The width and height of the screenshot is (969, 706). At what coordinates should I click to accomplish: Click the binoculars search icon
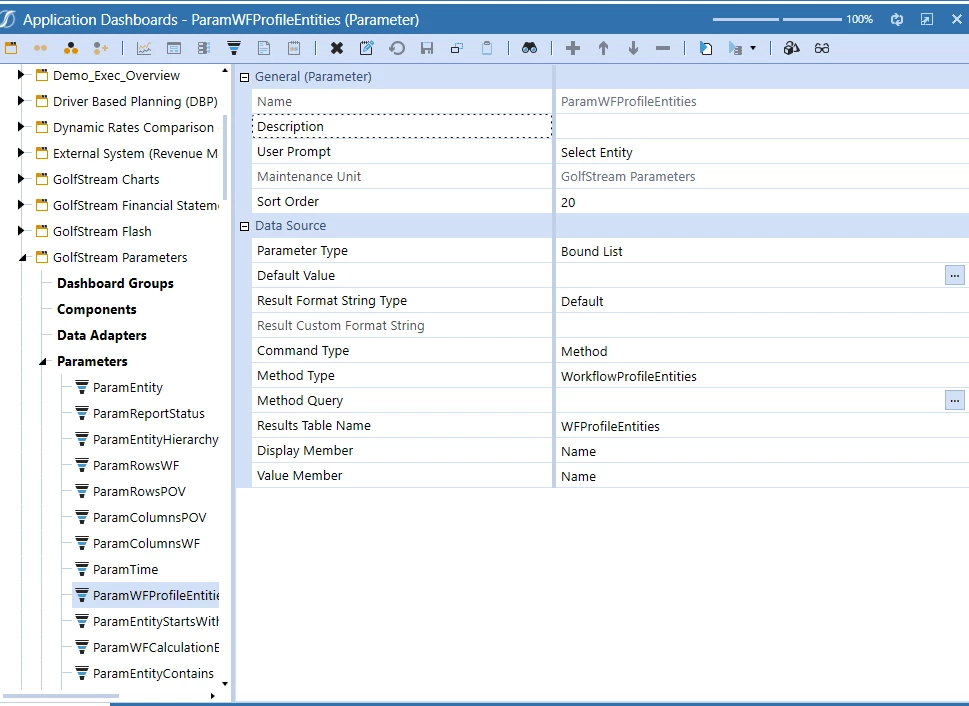530,48
